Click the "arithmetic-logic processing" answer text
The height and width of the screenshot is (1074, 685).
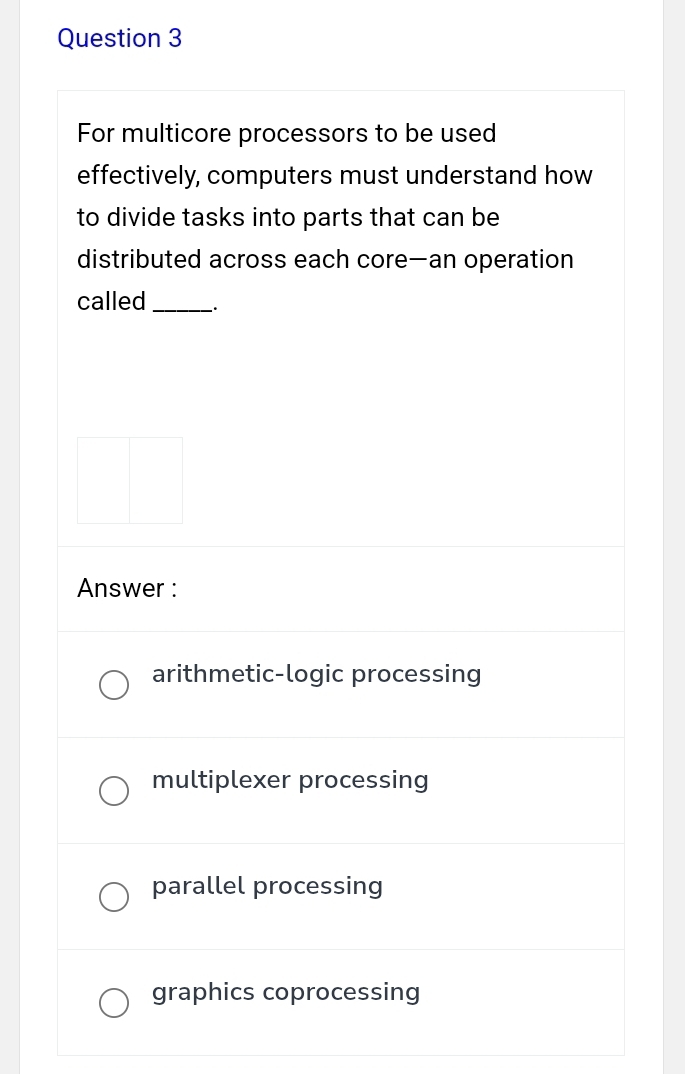tap(316, 674)
